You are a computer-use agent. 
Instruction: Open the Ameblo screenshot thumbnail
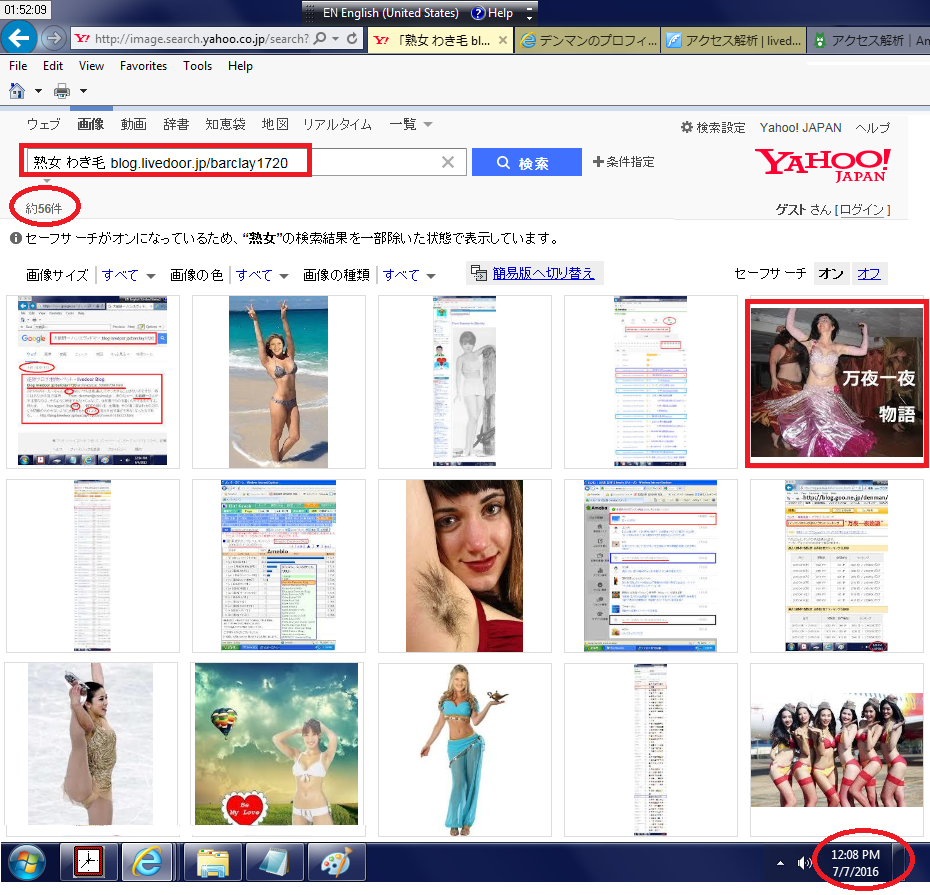tap(279, 566)
